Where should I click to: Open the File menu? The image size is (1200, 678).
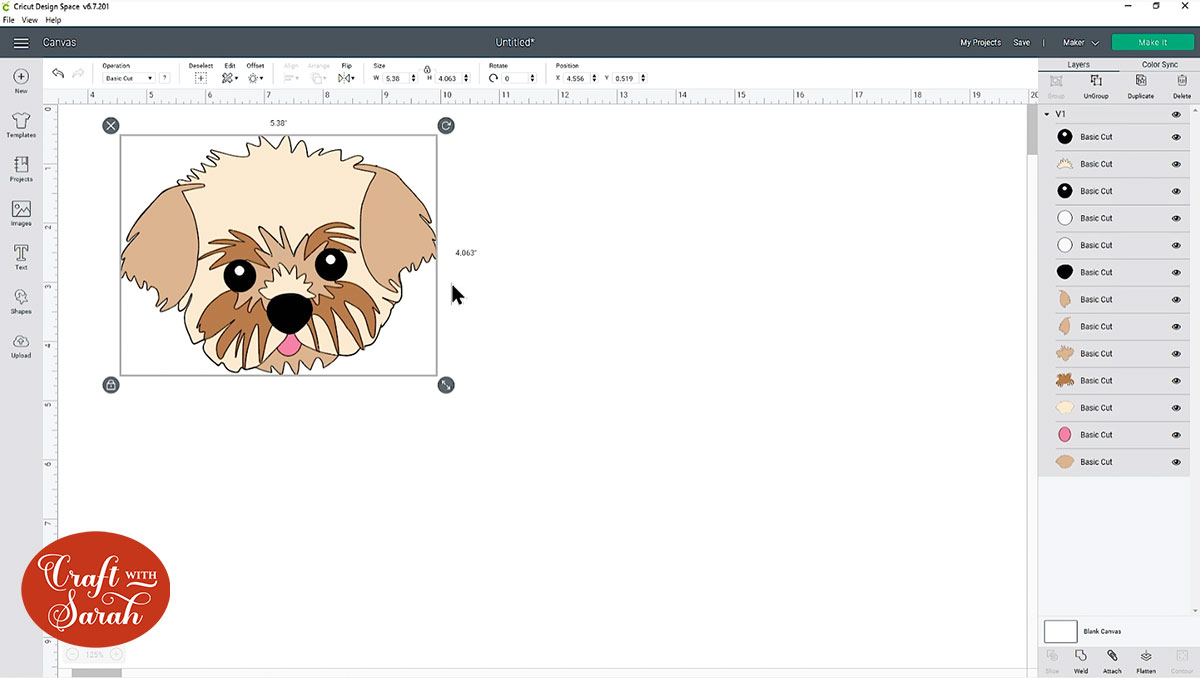point(8,19)
